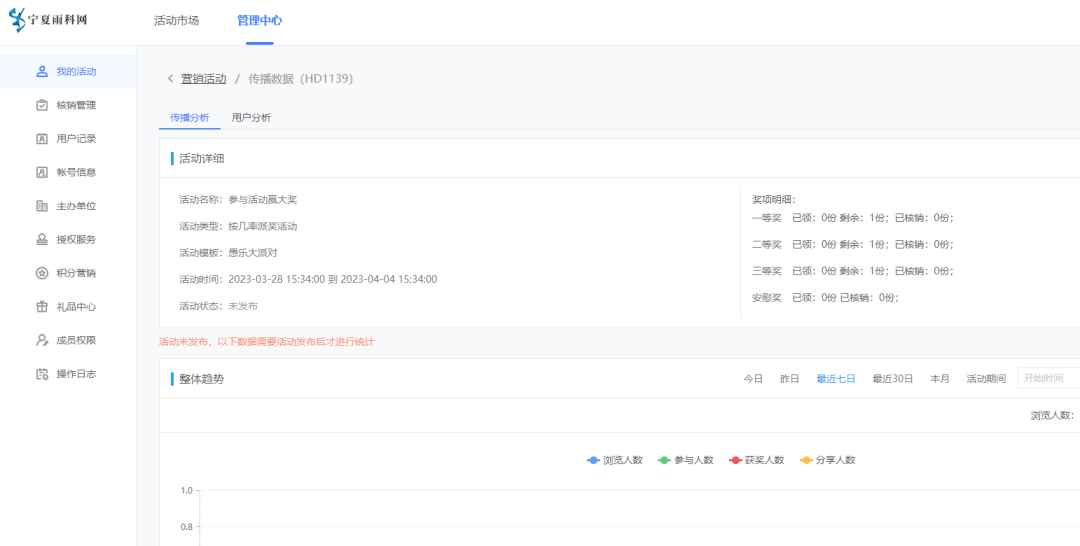Switch to the 传播分析 tab
Image resolution: width=1080 pixels, height=546 pixels.
189,118
